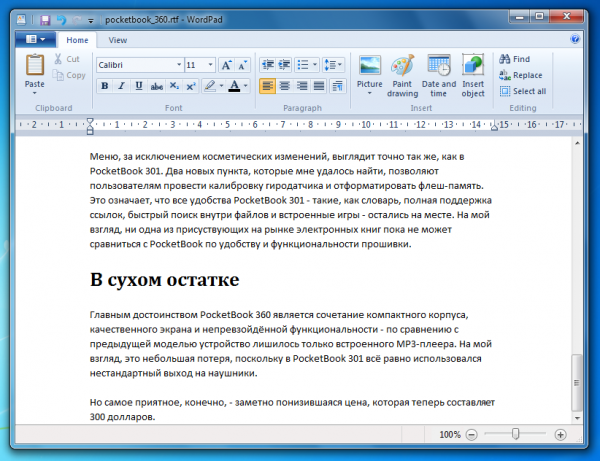Viewport: 600px width, 461px height.
Task: Select Justify alignment
Action: coord(319,86)
